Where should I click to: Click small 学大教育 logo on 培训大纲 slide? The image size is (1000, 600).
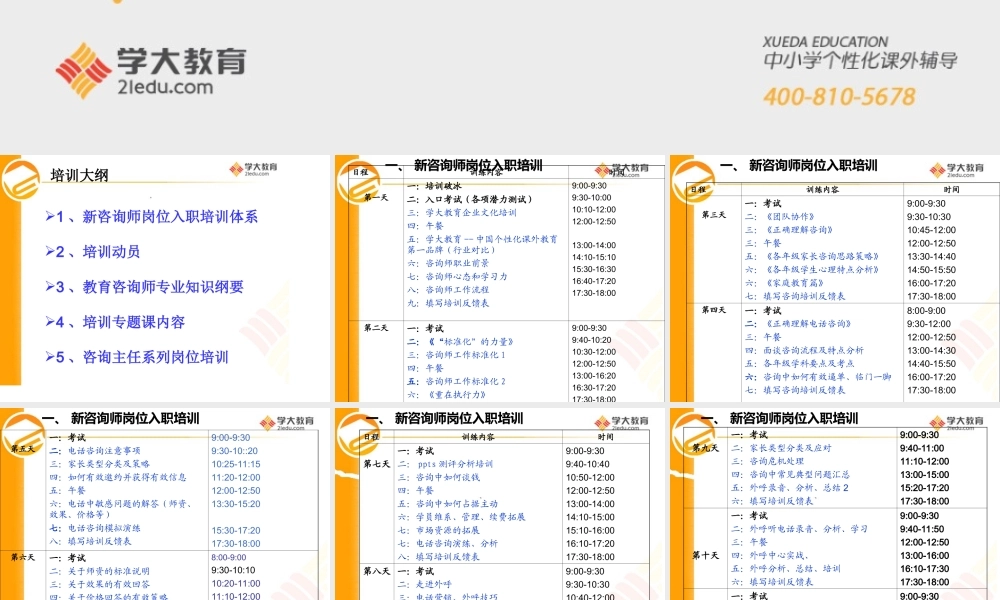pyautogui.click(x=253, y=168)
